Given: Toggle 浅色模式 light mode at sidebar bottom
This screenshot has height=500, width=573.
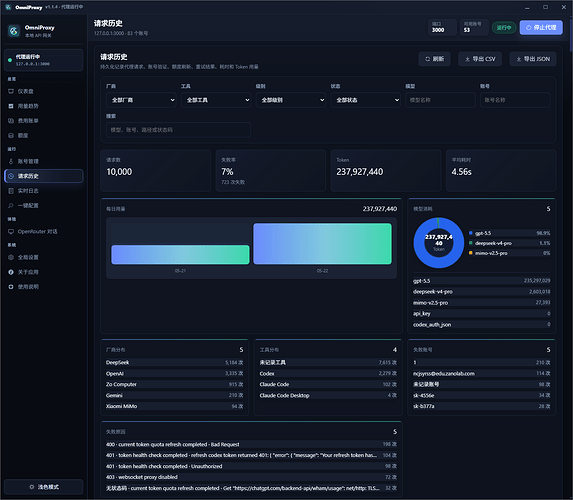Looking at the screenshot, I should click(x=44, y=487).
